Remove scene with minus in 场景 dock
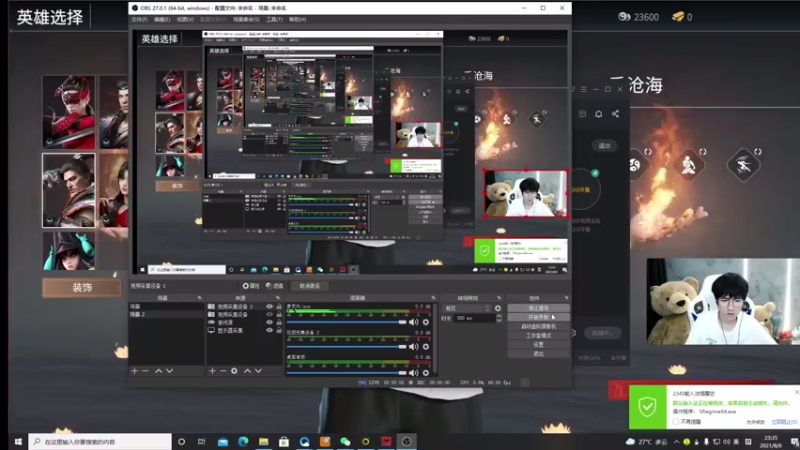This screenshot has height=450, width=800. point(145,371)
